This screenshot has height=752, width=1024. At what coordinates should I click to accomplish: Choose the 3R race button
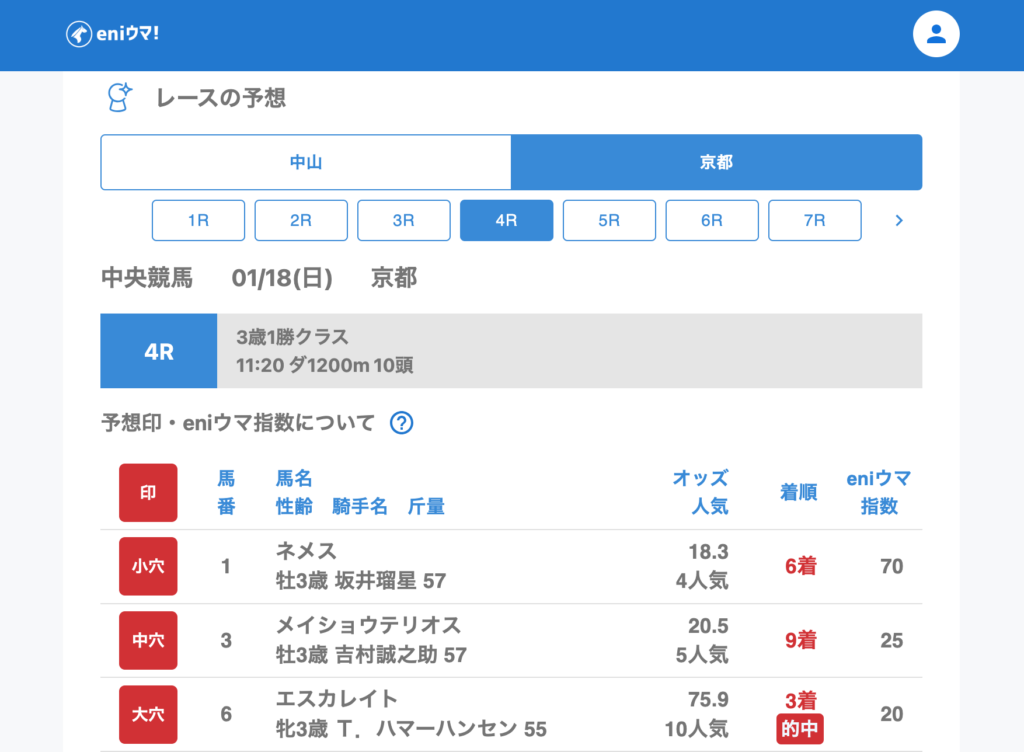404,221
